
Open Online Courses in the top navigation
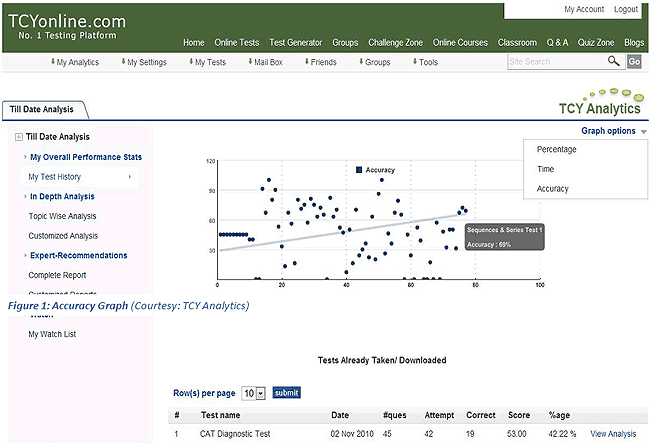point(460,43)
